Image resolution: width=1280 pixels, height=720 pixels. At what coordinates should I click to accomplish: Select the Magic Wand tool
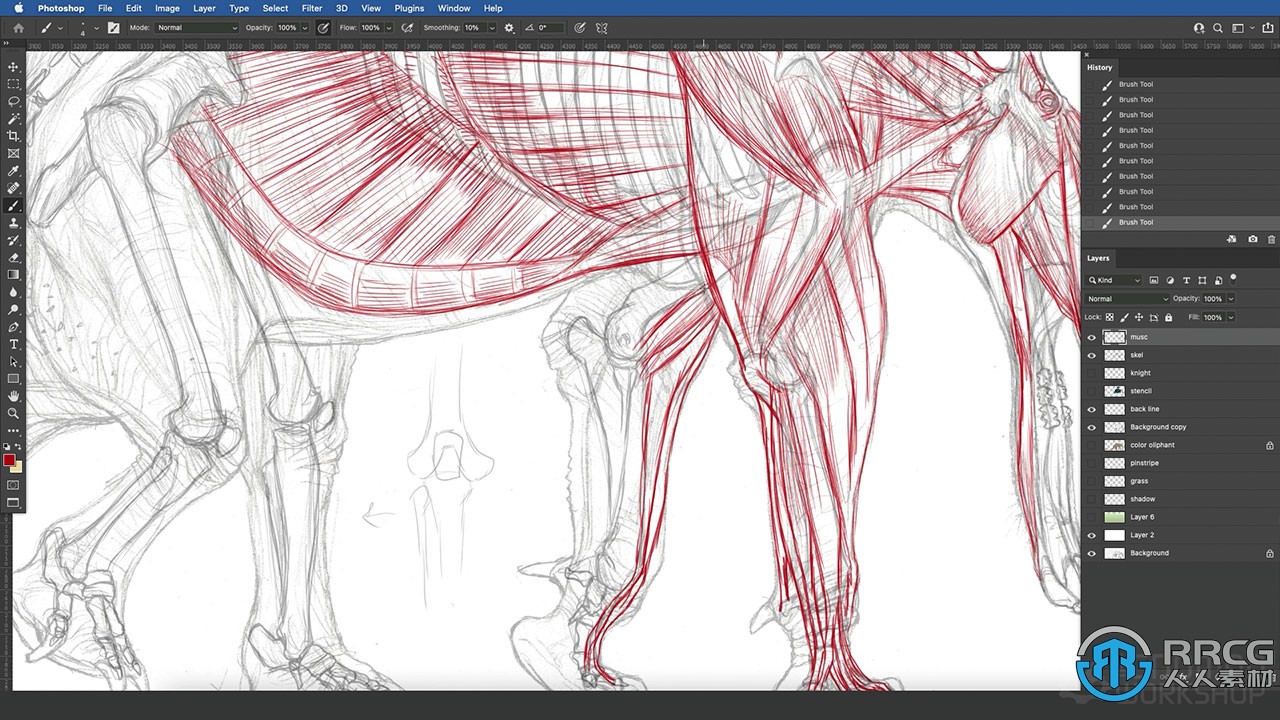point(14,119)
